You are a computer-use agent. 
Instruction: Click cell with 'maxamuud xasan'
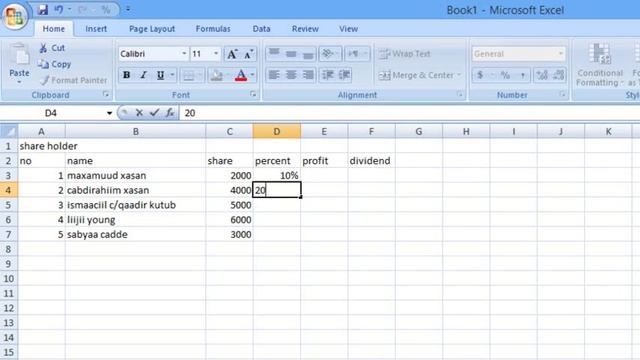[135, 176]
